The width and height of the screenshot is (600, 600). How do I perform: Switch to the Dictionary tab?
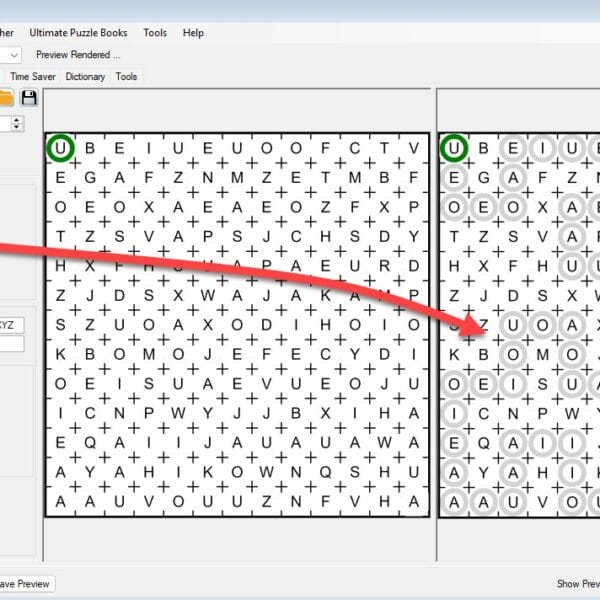pyautogui.click(x=87, y=76)
